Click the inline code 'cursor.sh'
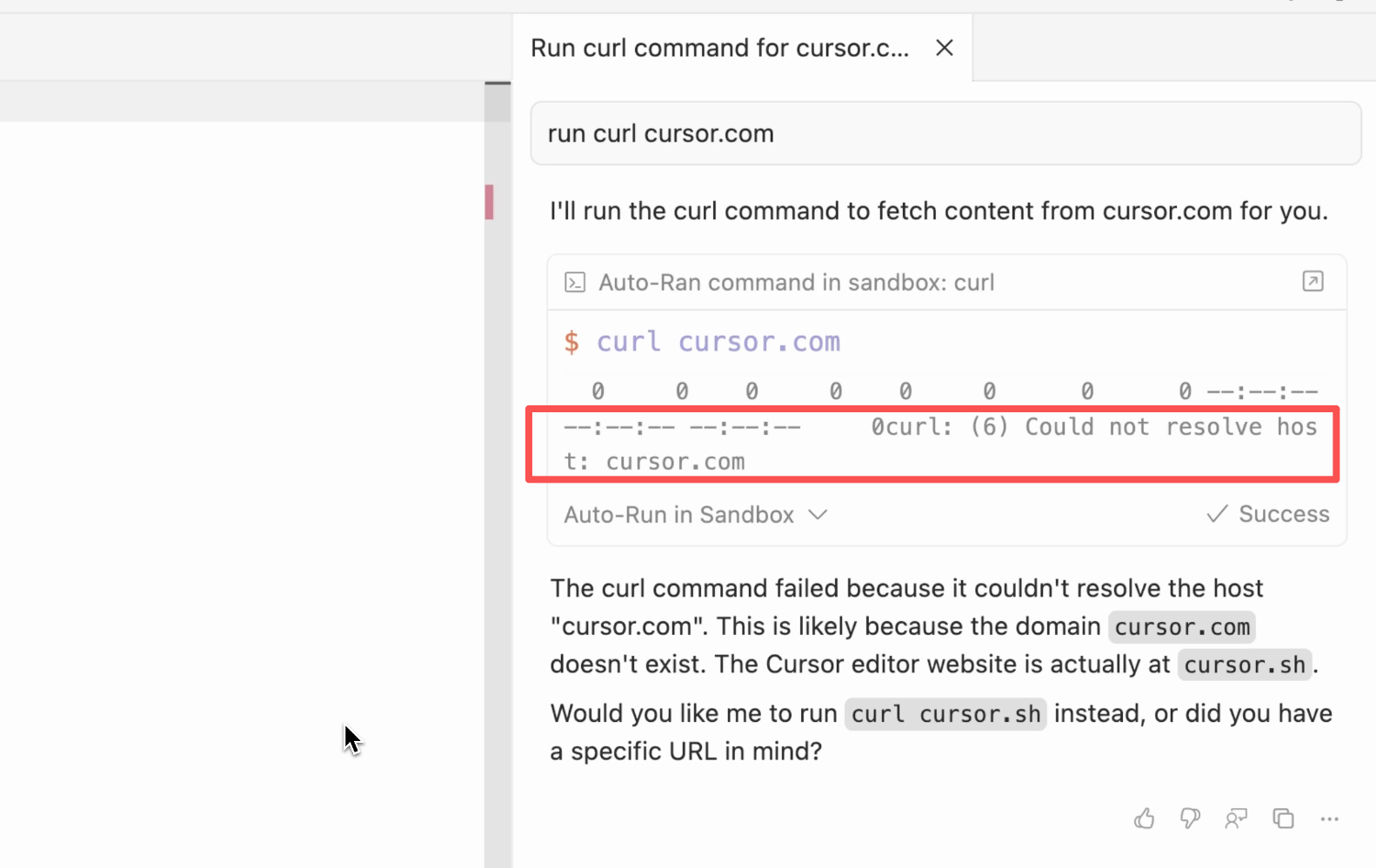Image resolution: width=1376 pixels, height=868 pixels. pyautogui.click(x=1245, y=665)
